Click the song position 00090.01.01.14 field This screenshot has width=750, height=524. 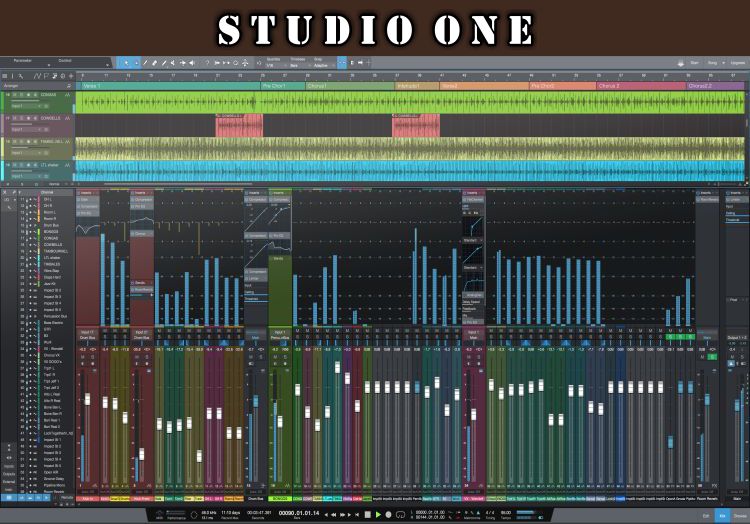[x=298, y=513]
